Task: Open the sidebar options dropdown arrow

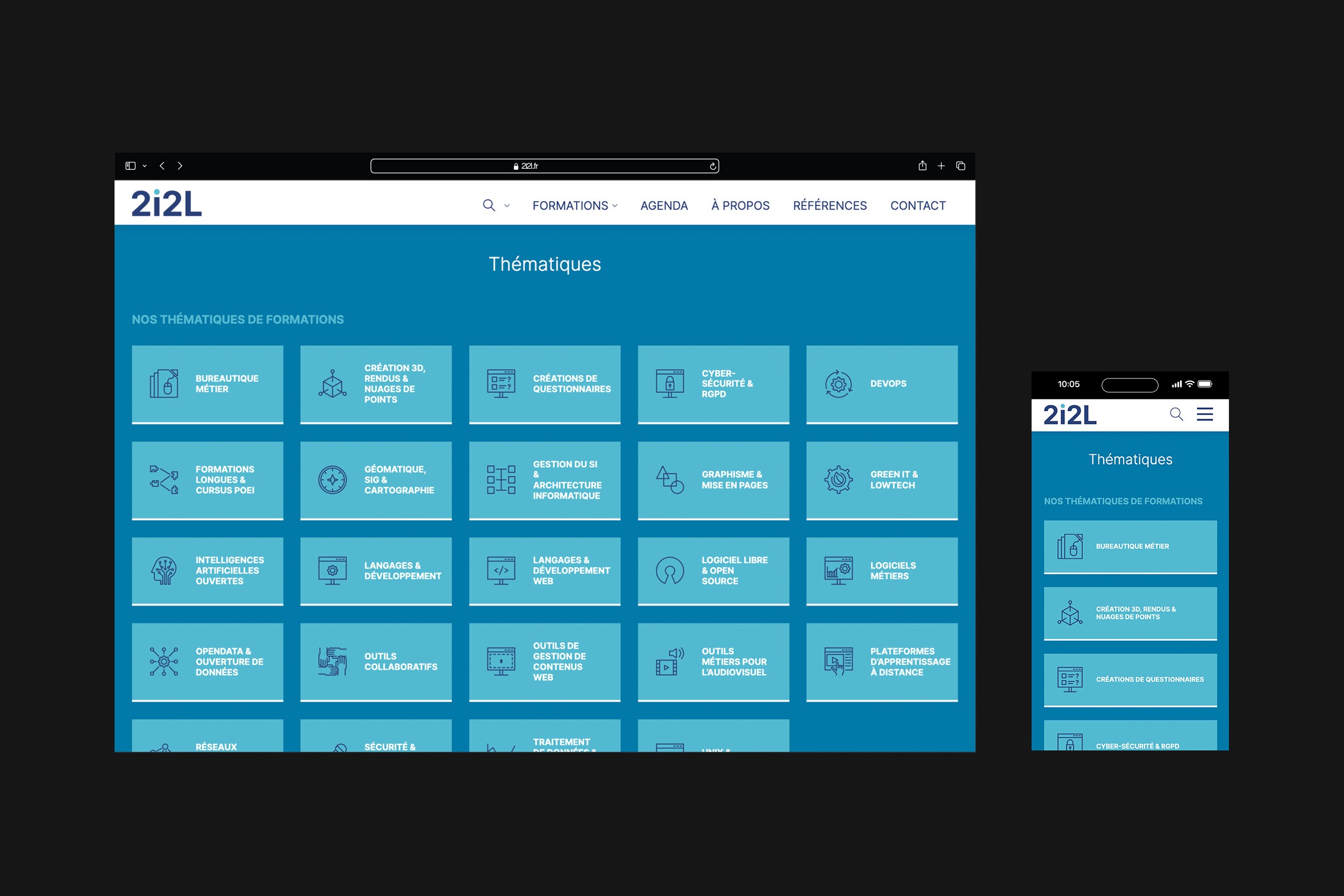Action: [x=145, y=166]
